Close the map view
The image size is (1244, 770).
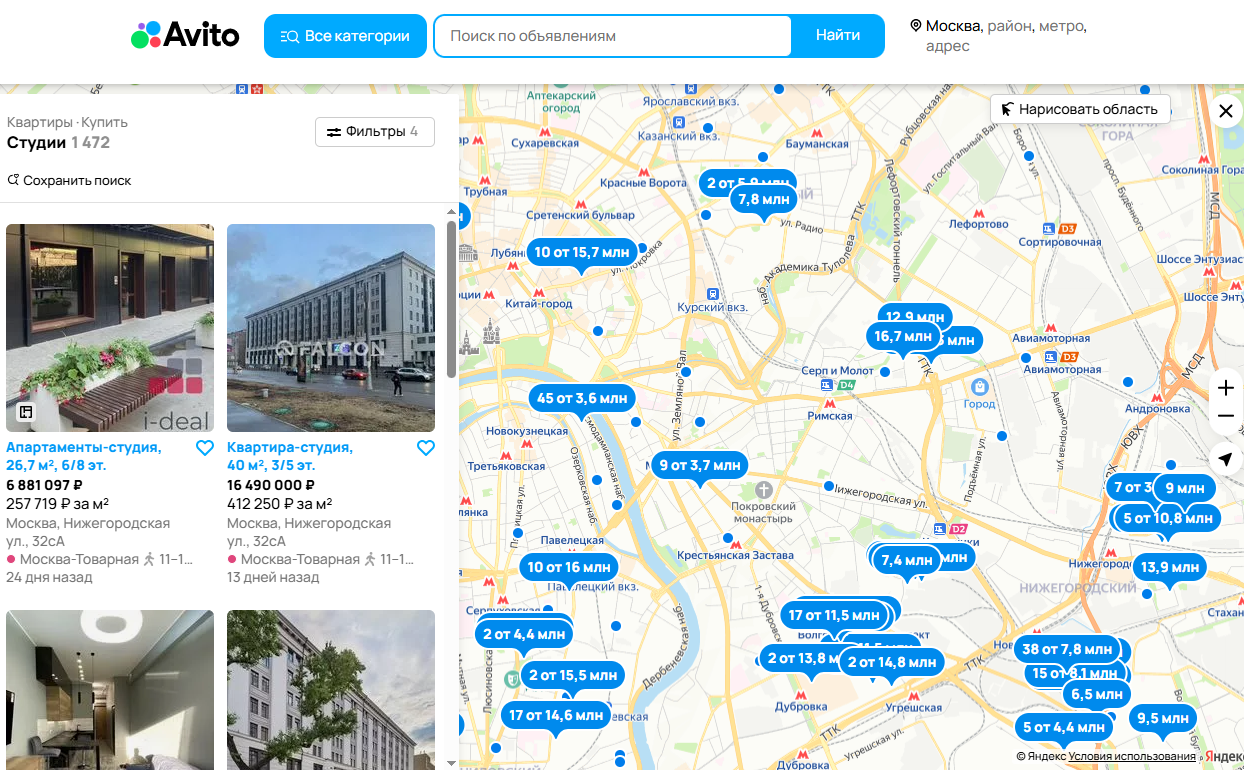(1226, 111)
